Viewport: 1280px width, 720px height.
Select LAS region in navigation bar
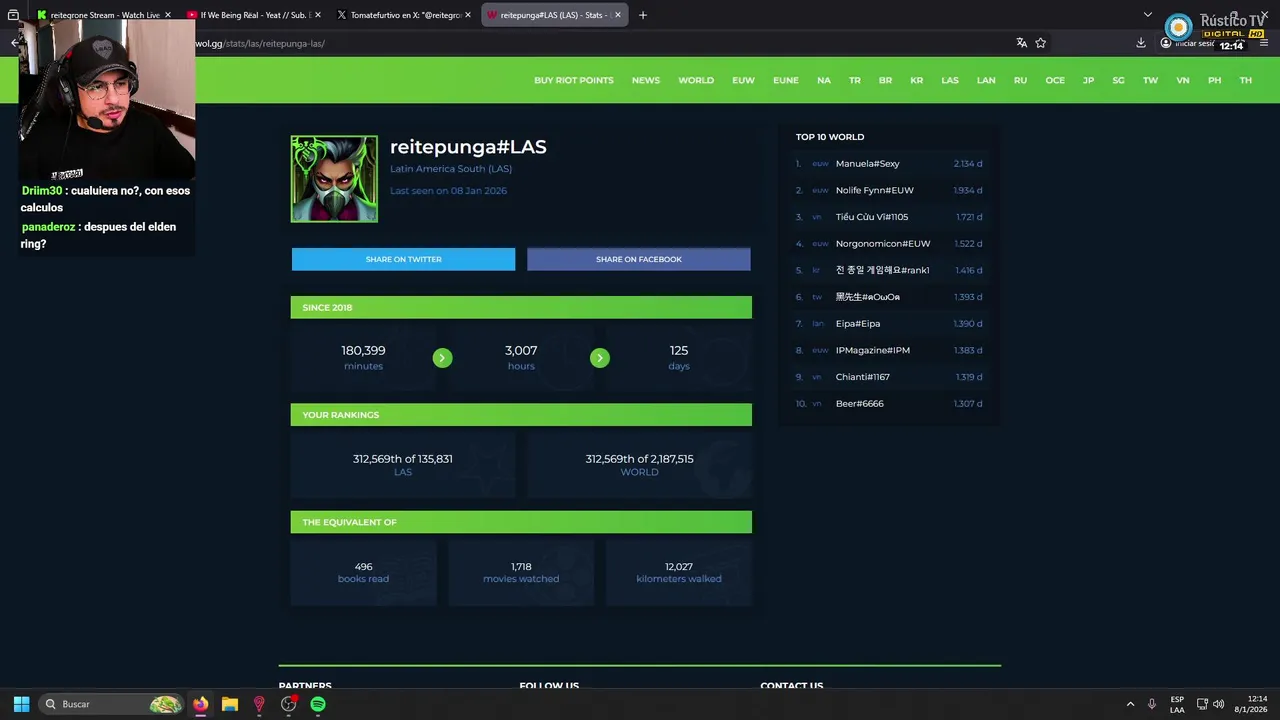tap(950, 80)
